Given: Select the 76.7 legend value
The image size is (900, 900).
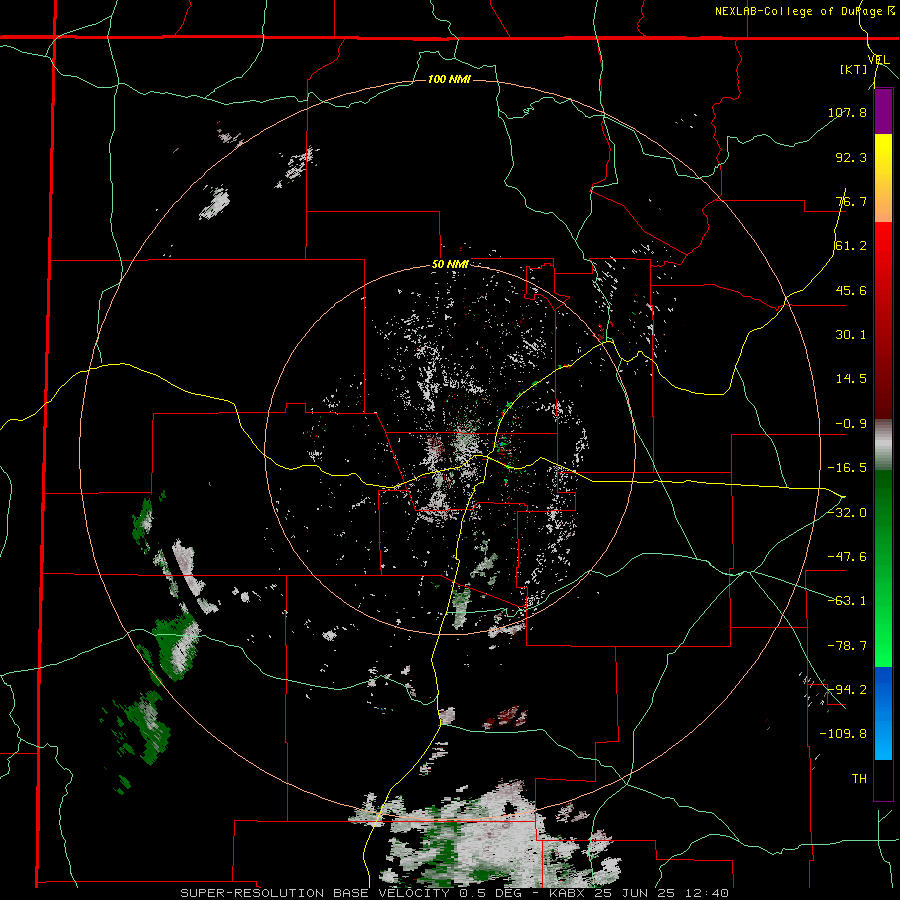Looking at the screenshot, I should (851, 201).
